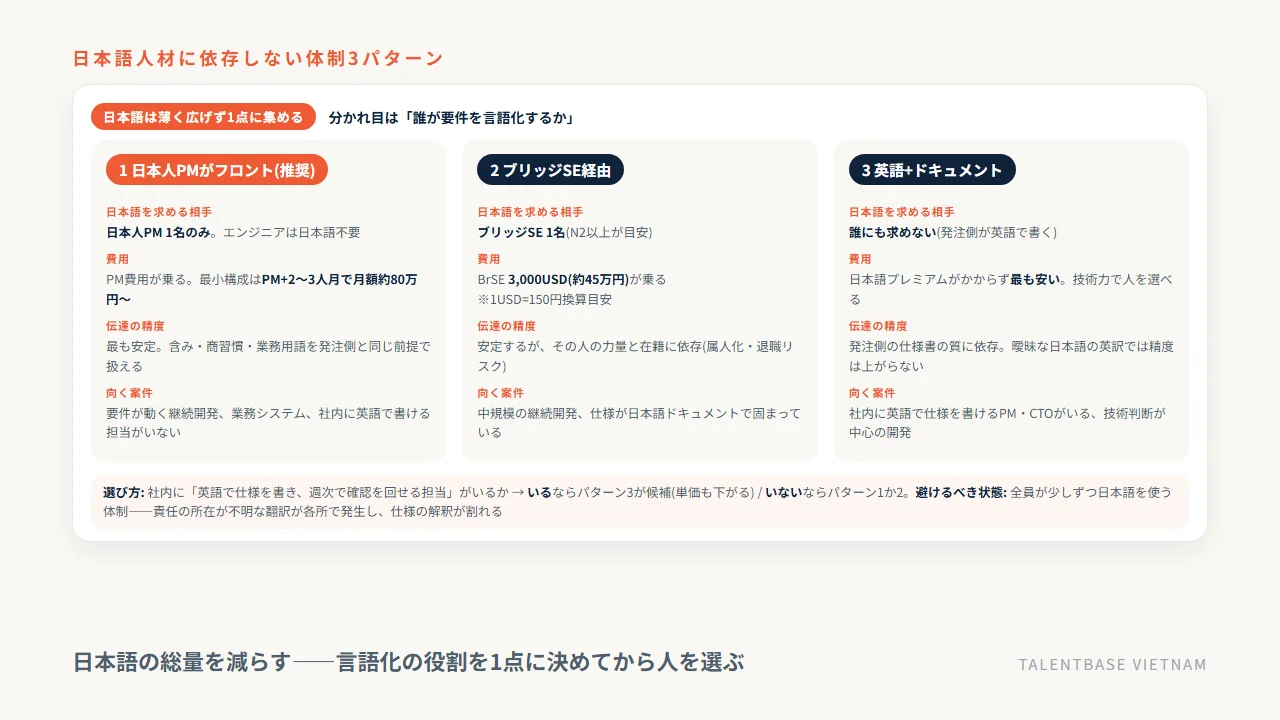Click the 選び方 guidance note at the bottom
The image size is (1280, 720).
640,502
